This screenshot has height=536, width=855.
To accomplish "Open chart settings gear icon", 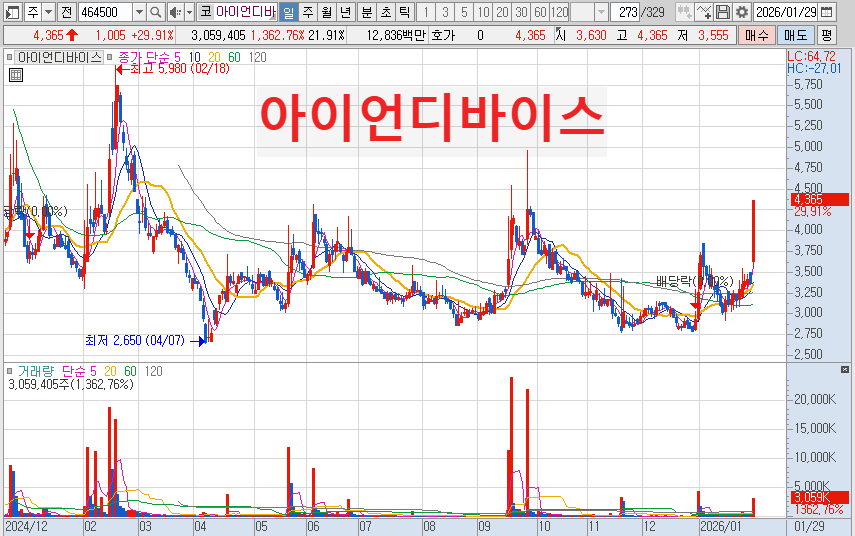I will coord(742,11).
